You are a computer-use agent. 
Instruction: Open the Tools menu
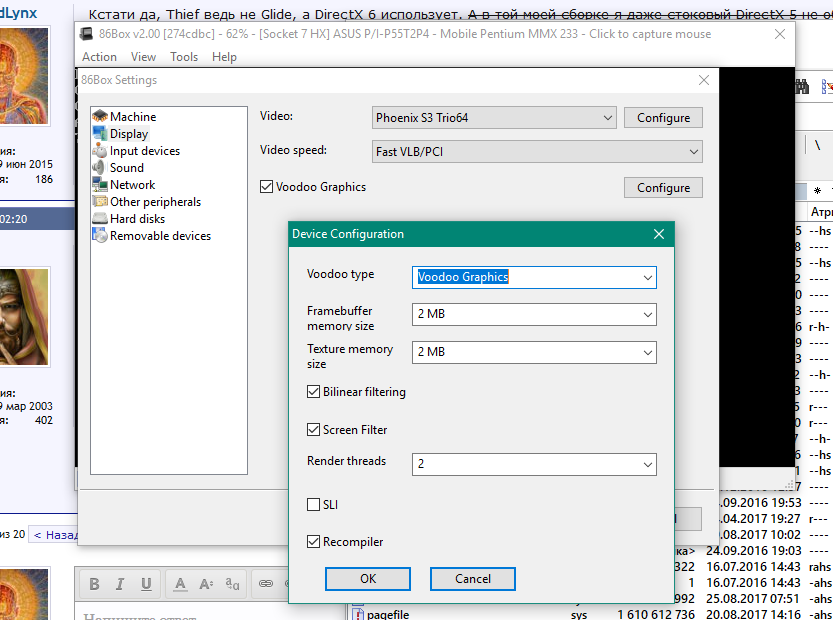coord(184,57)
